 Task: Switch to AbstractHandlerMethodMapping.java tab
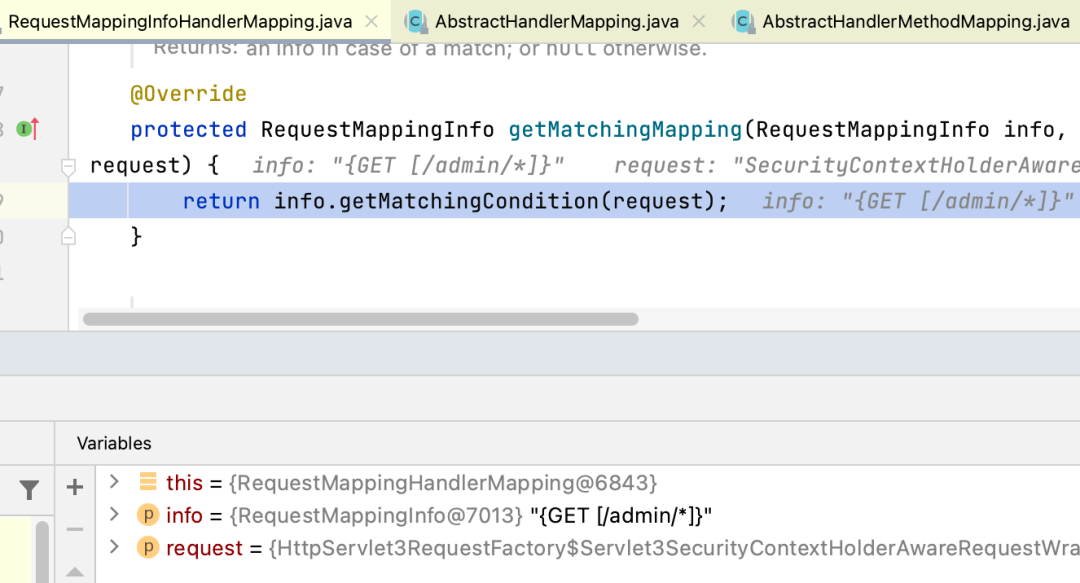click(x=915, y=21)
